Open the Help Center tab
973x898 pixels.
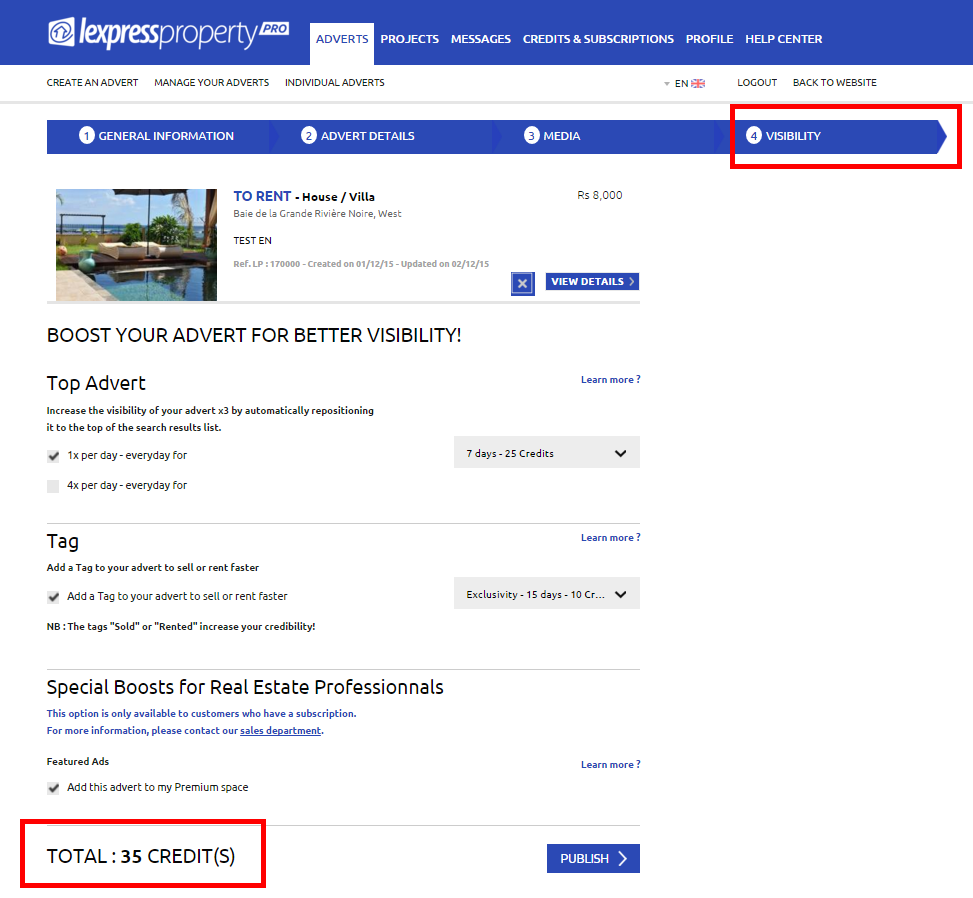coord(784,39)
